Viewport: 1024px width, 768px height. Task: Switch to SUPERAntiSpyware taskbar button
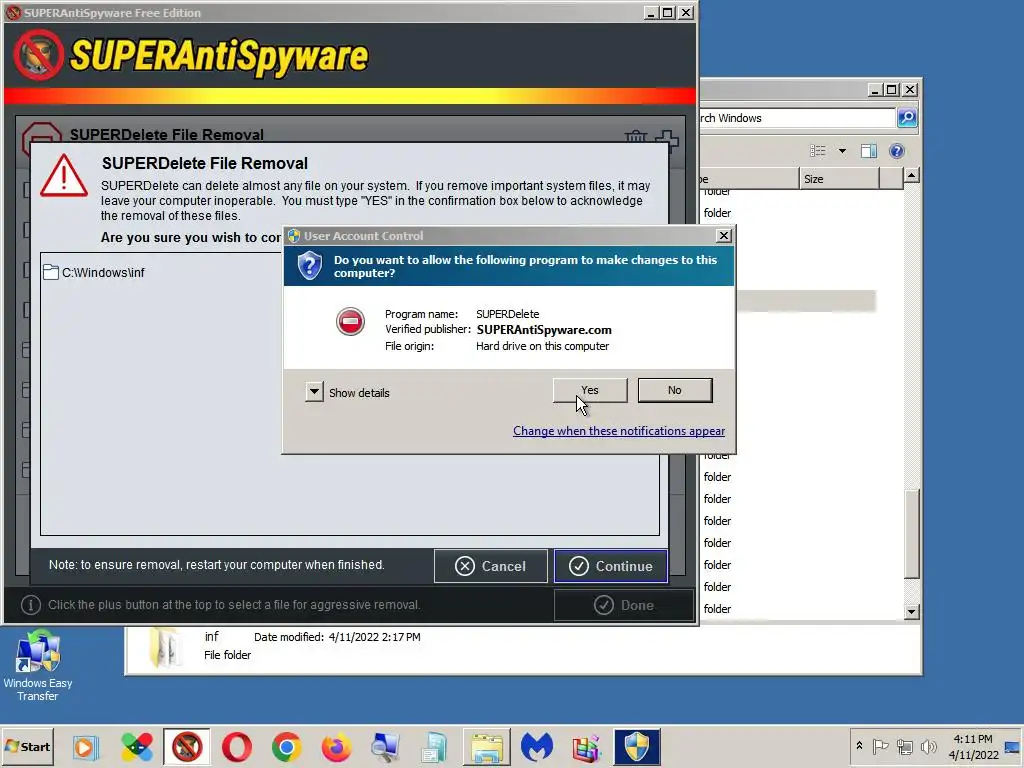point(187,746)
